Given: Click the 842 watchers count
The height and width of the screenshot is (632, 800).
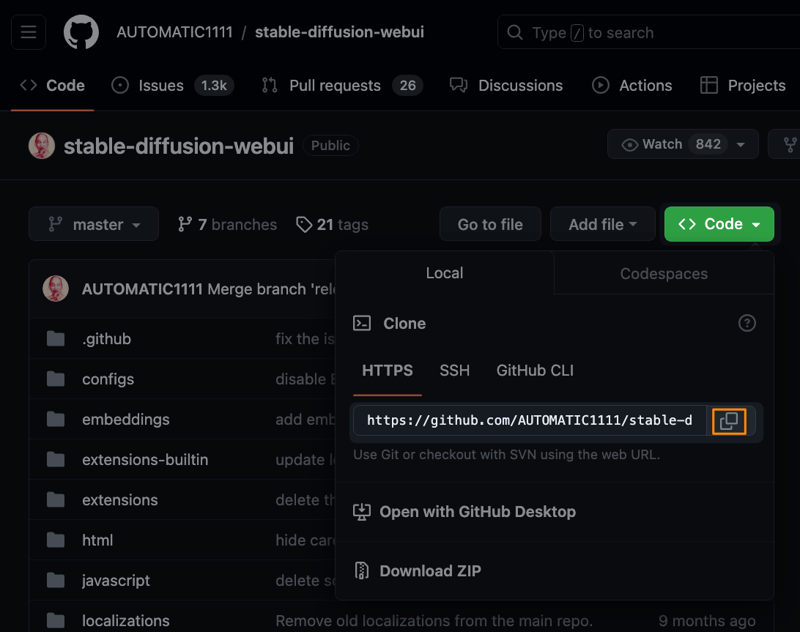Looking at the screenshot, I should 708,144.
